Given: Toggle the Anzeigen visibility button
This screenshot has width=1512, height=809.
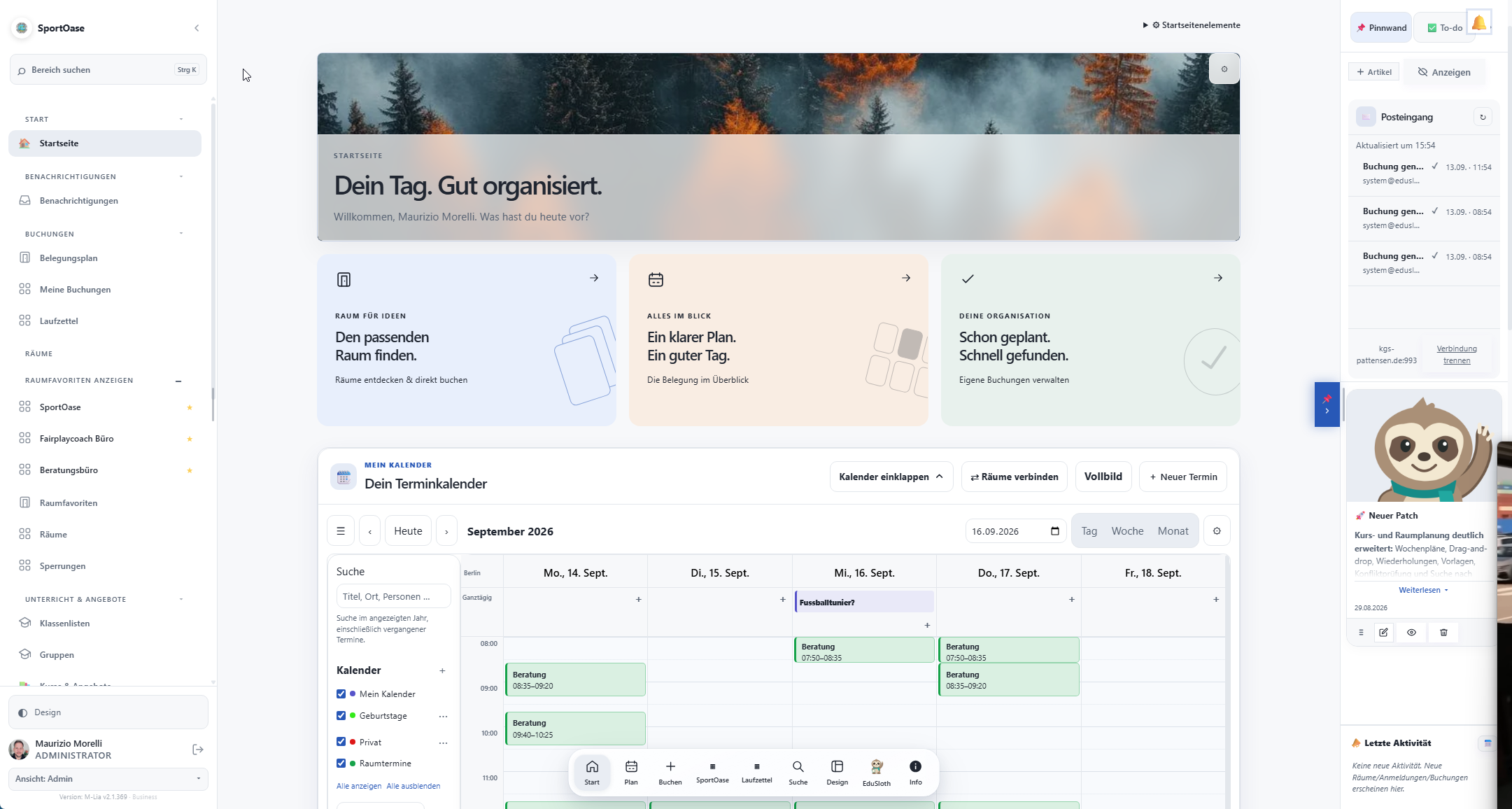Looking at the screenshot, I should tap(1444, 72).
